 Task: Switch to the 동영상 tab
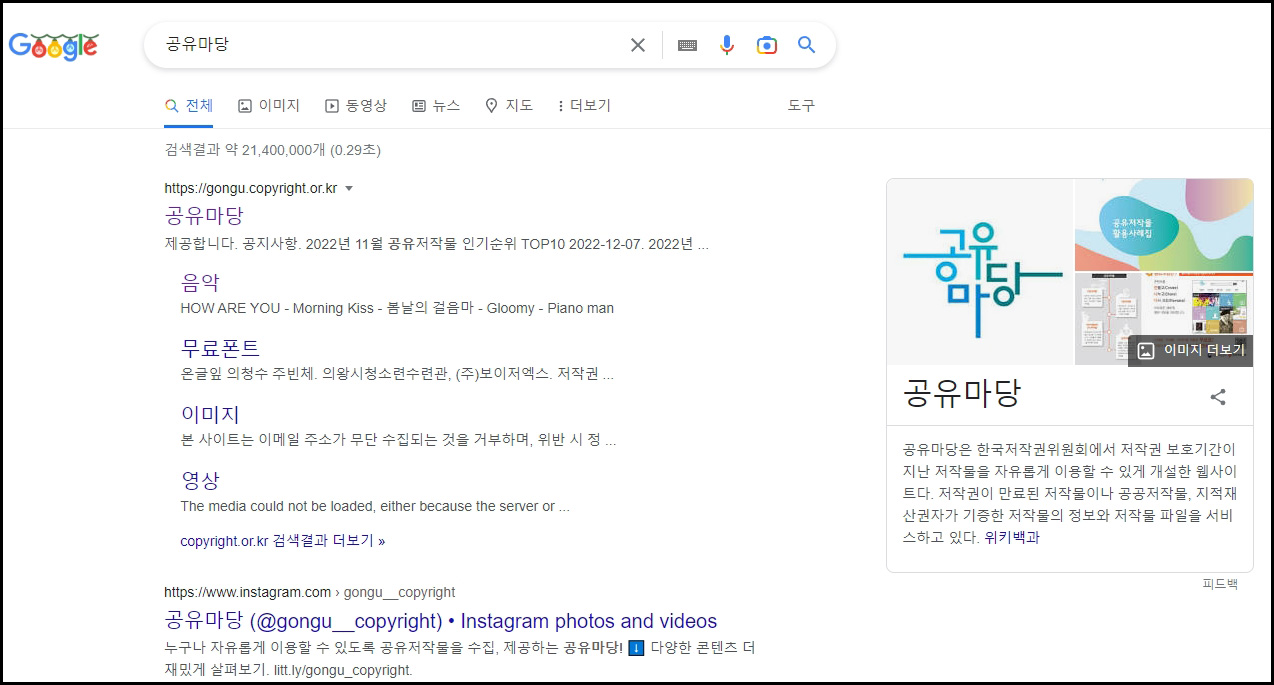(x=356, y=105)
